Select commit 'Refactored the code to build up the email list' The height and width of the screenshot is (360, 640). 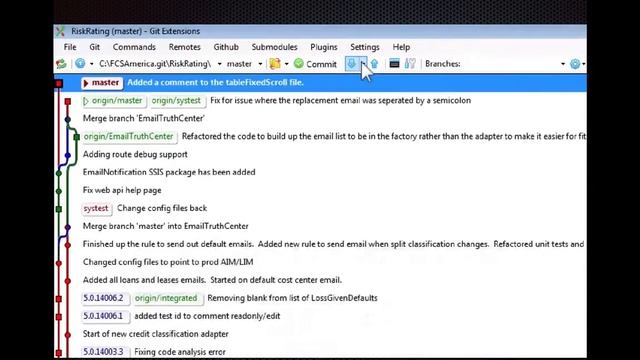tap(384, 136)
